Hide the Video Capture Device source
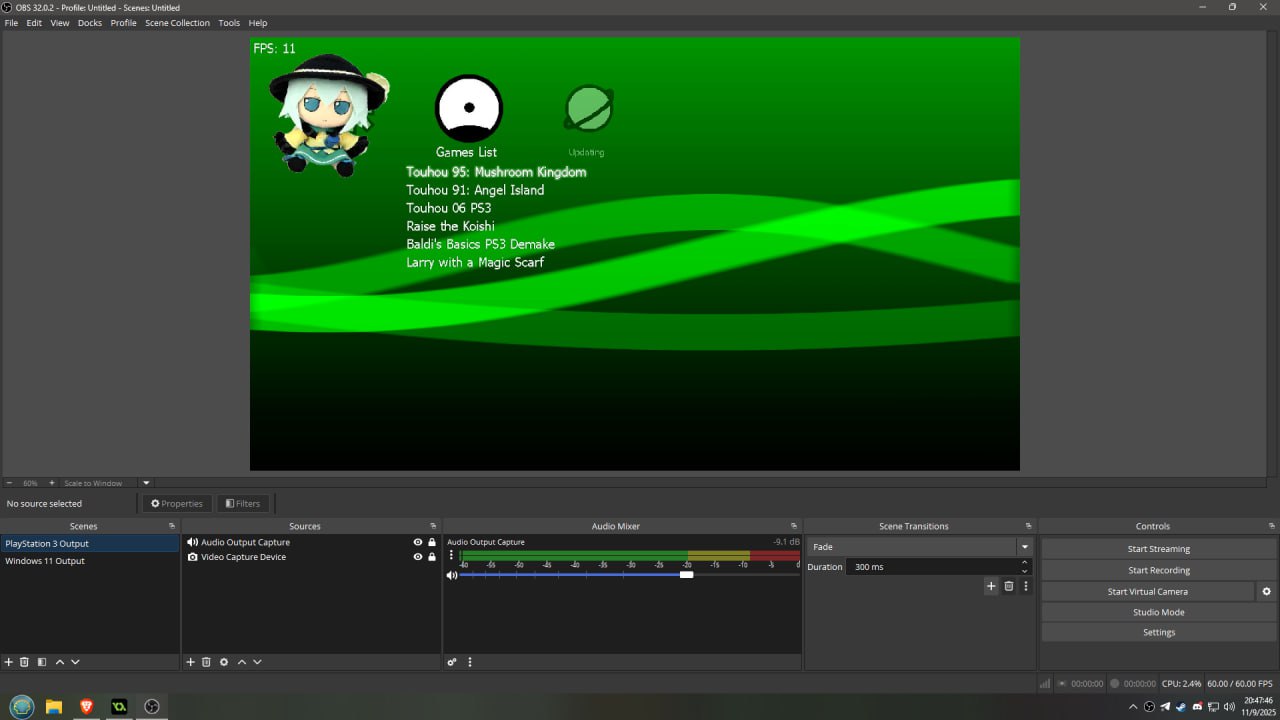This screenshot has height=720, width=1280. 418,557
